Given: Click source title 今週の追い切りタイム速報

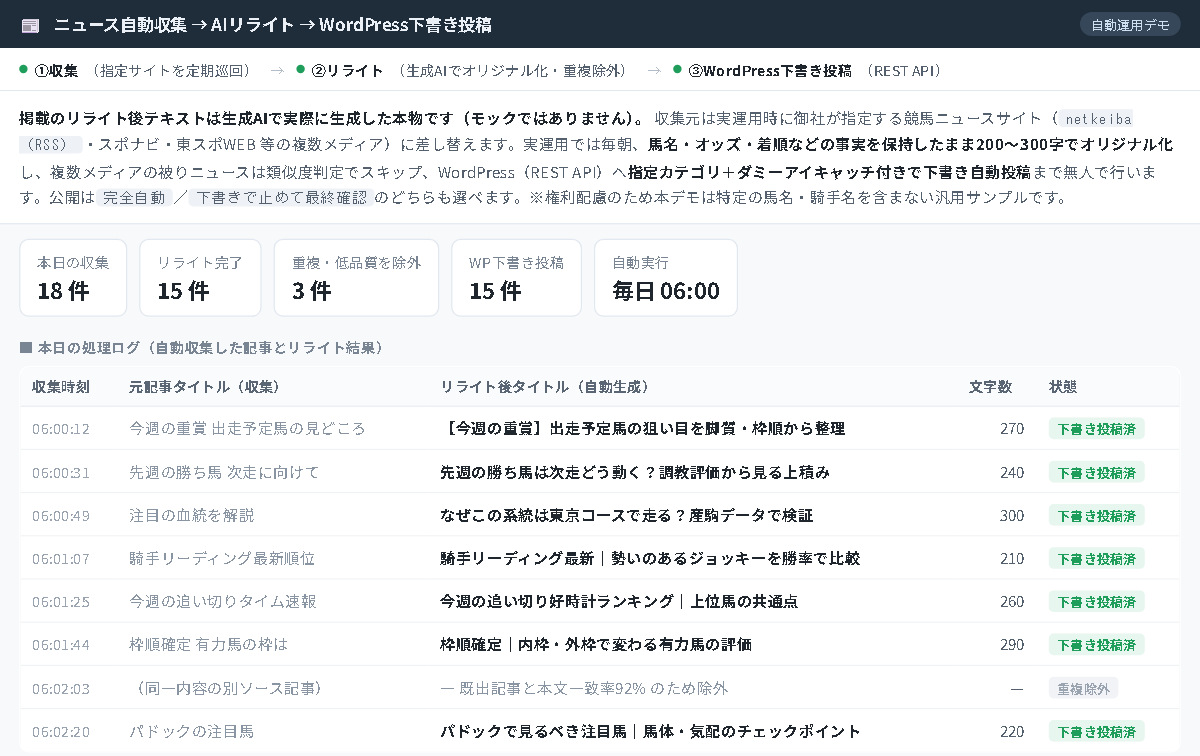Looking at the screenshot, I should (223, 601).
